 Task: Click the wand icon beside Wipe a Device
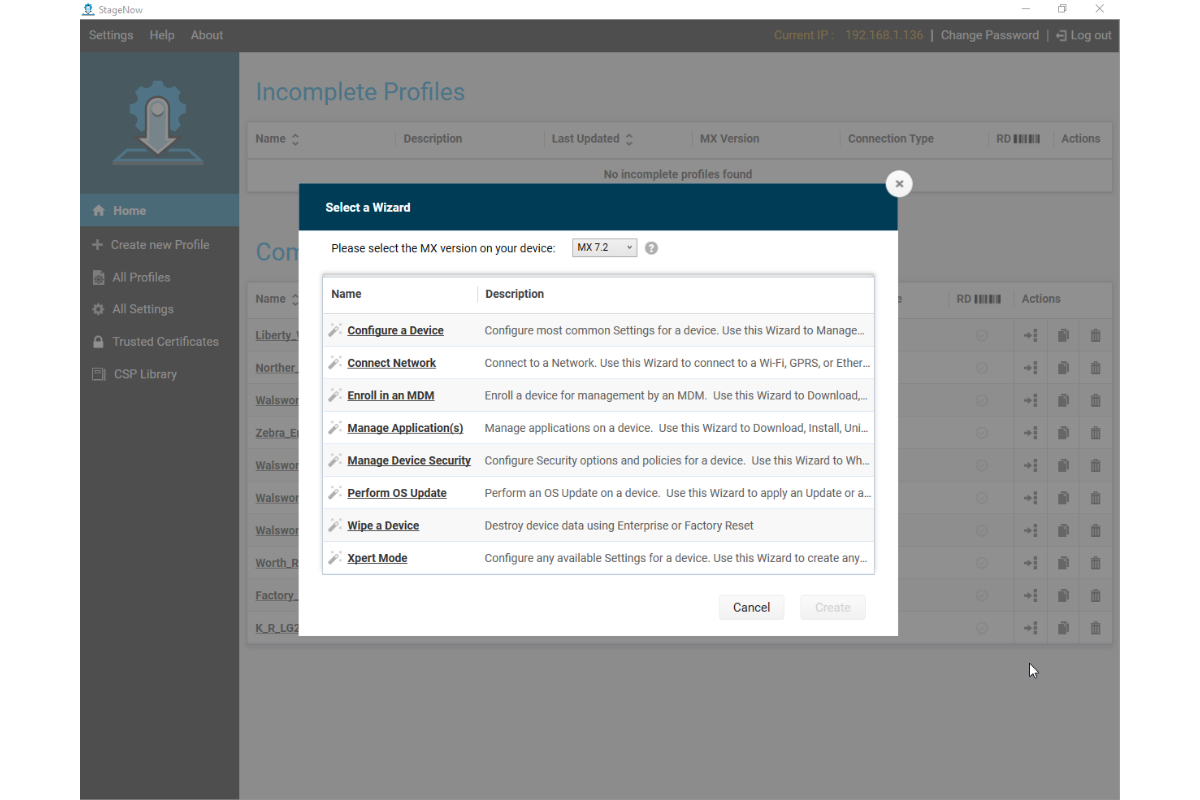[x=334, y=525]
